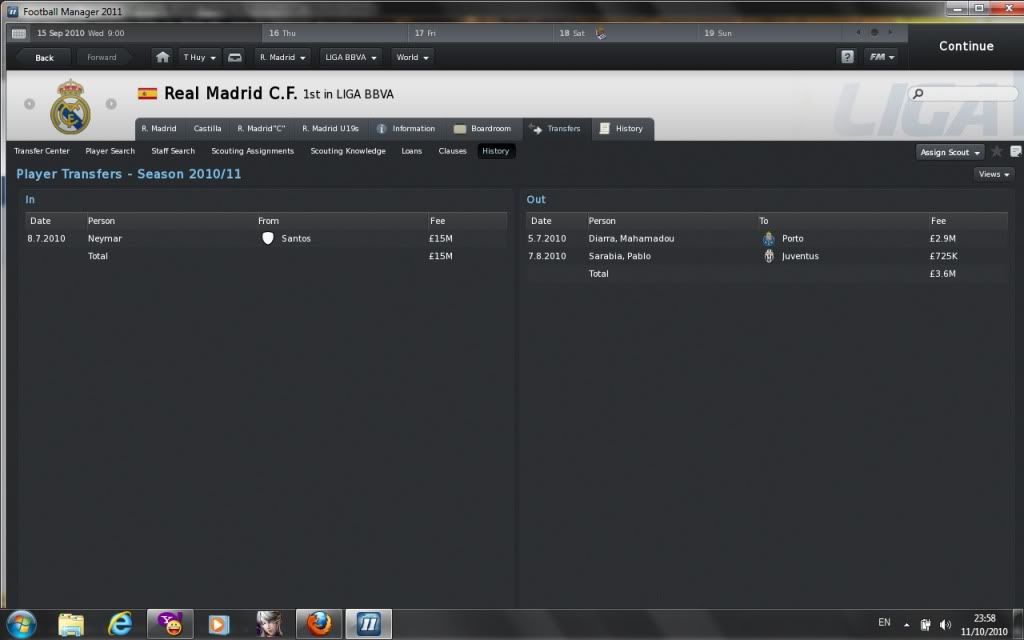
Task: Open the inbox icon beside T Huy
Action: 234,57
